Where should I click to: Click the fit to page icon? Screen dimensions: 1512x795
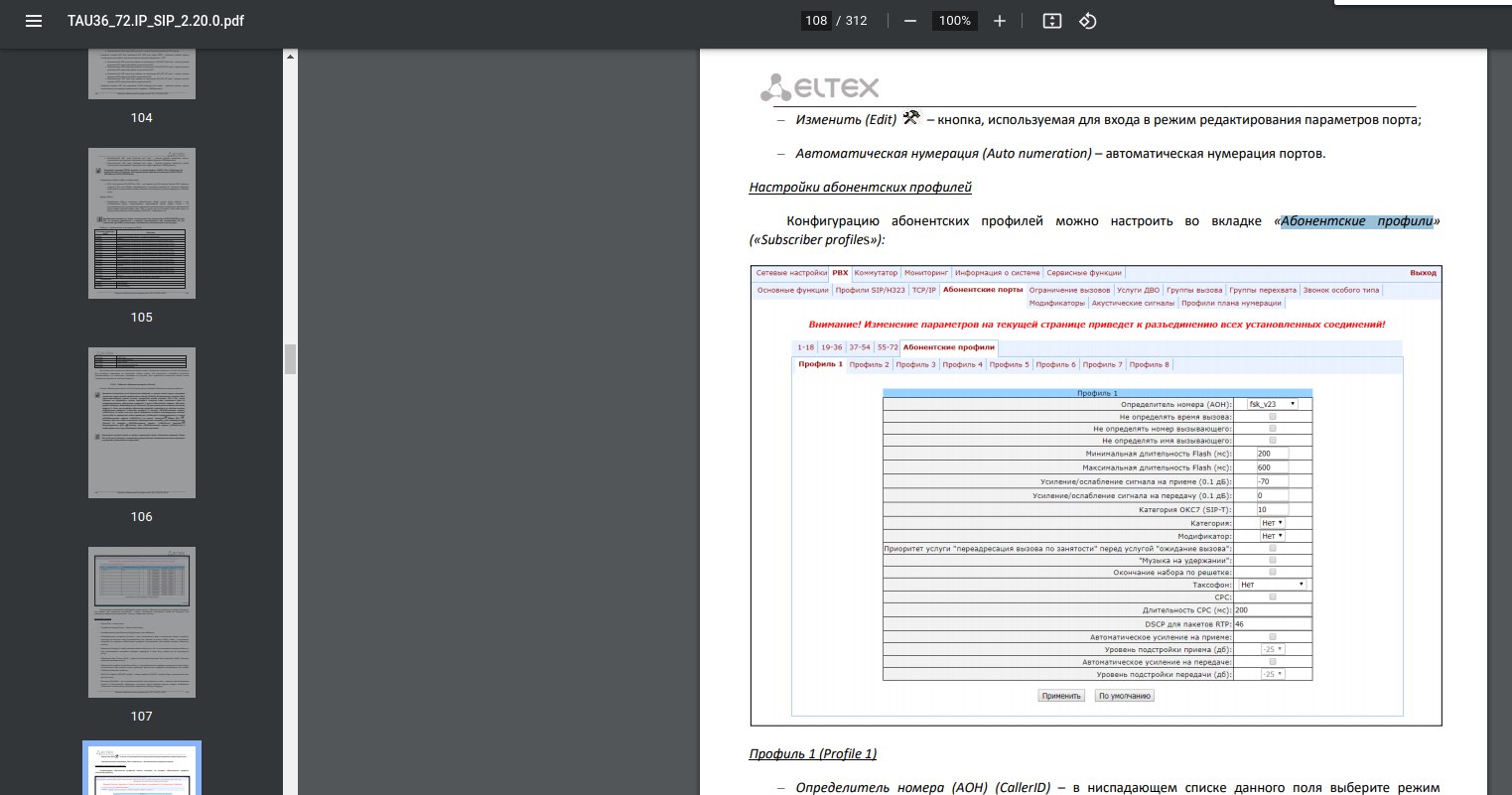tap(1052, 21)
